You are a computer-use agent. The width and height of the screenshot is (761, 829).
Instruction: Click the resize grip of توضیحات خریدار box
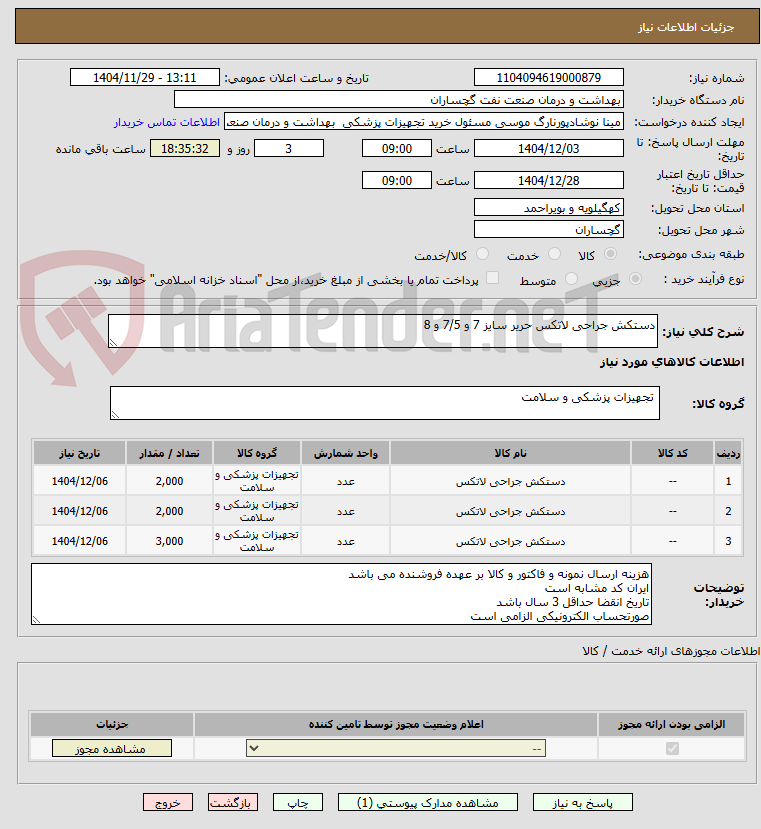tap(36, 620)
